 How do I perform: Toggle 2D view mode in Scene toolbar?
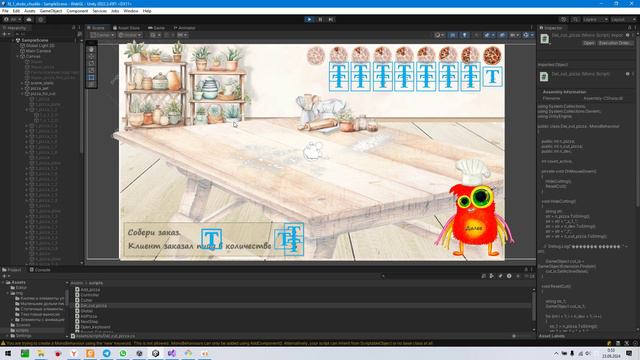(x=453, y=35)
